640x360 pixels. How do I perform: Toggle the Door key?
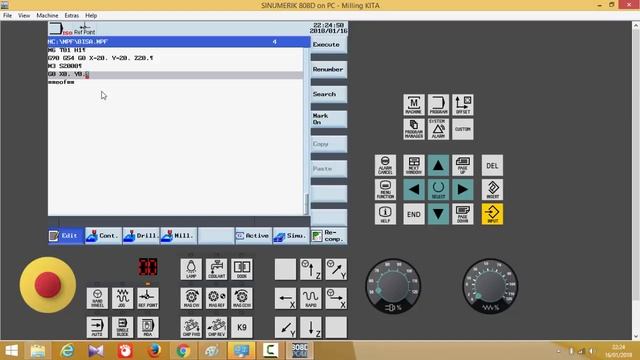point(242,269)
